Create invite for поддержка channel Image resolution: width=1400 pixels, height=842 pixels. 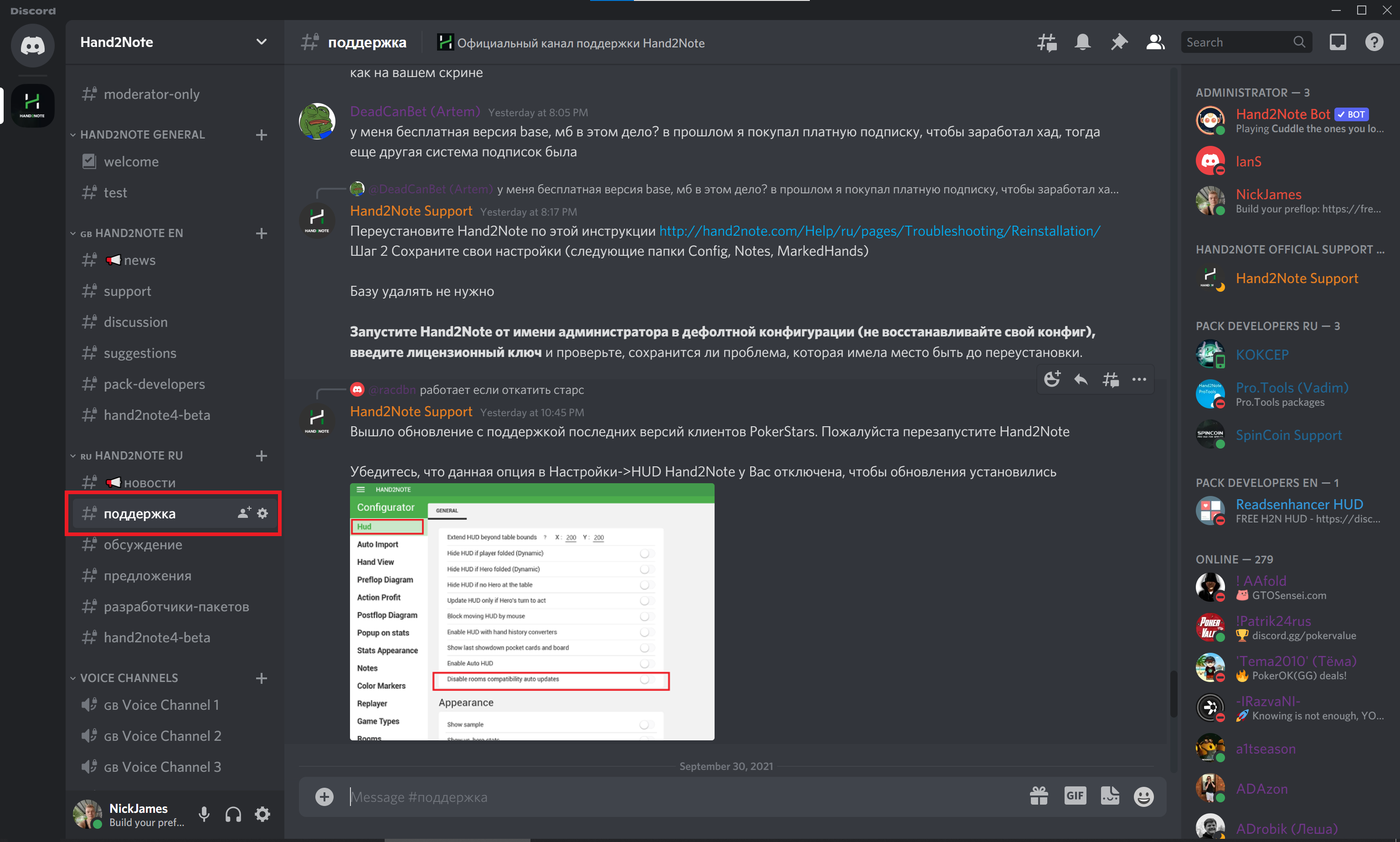[244, 513]
